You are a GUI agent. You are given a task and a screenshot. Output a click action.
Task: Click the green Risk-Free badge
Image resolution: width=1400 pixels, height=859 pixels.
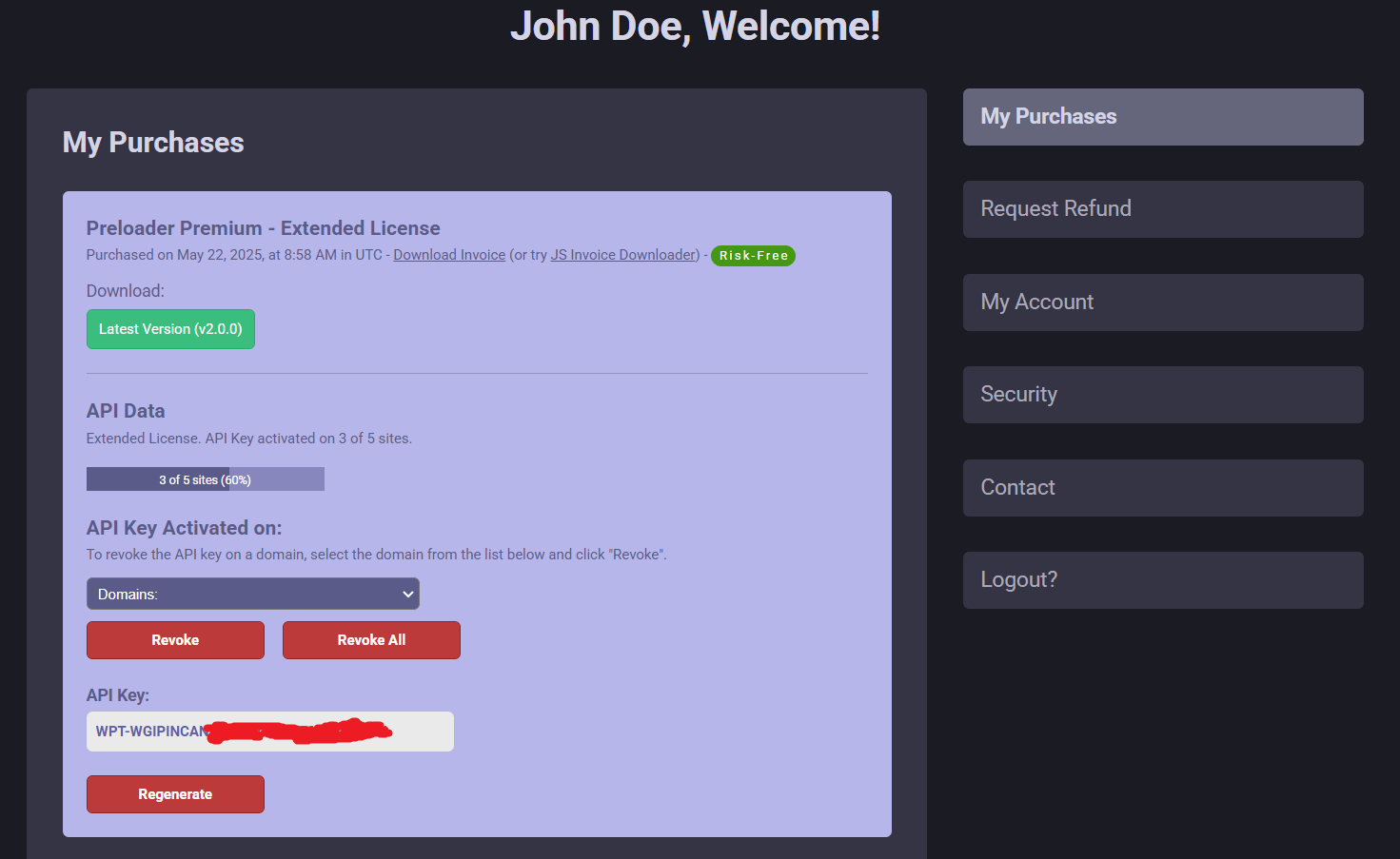pos(753,256)
